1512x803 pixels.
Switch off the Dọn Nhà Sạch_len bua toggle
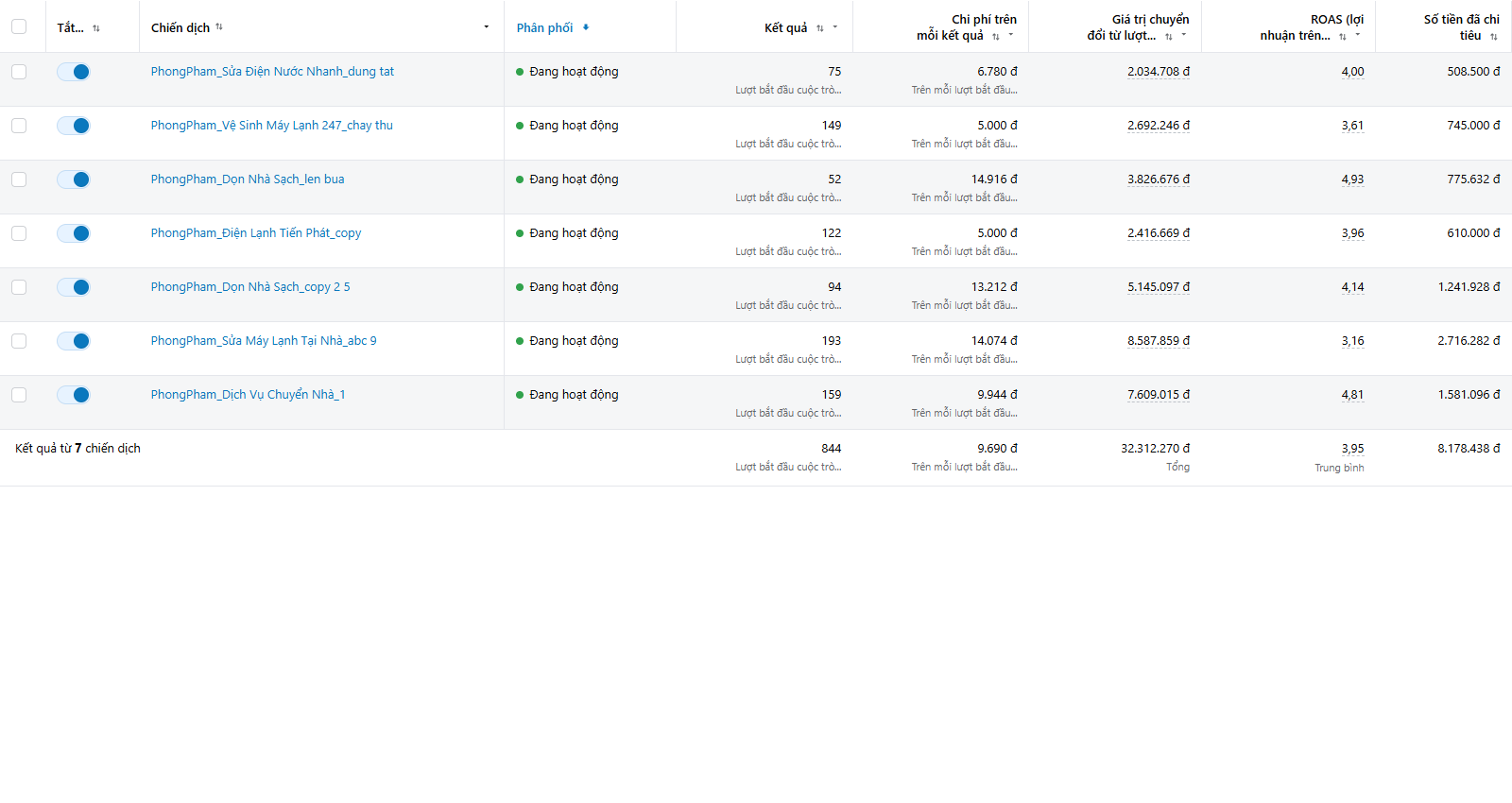(74, 179)
